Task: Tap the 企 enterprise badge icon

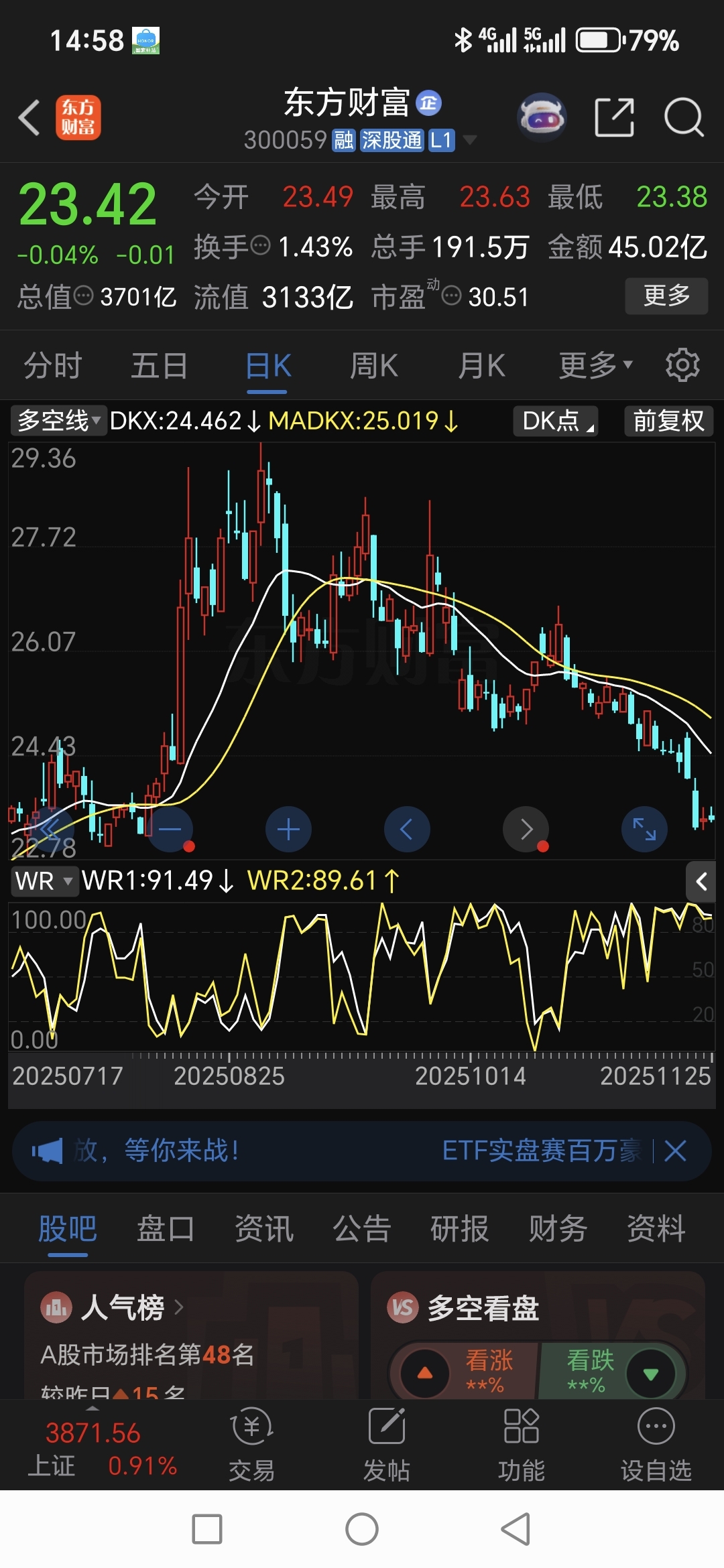Action: 428,103
